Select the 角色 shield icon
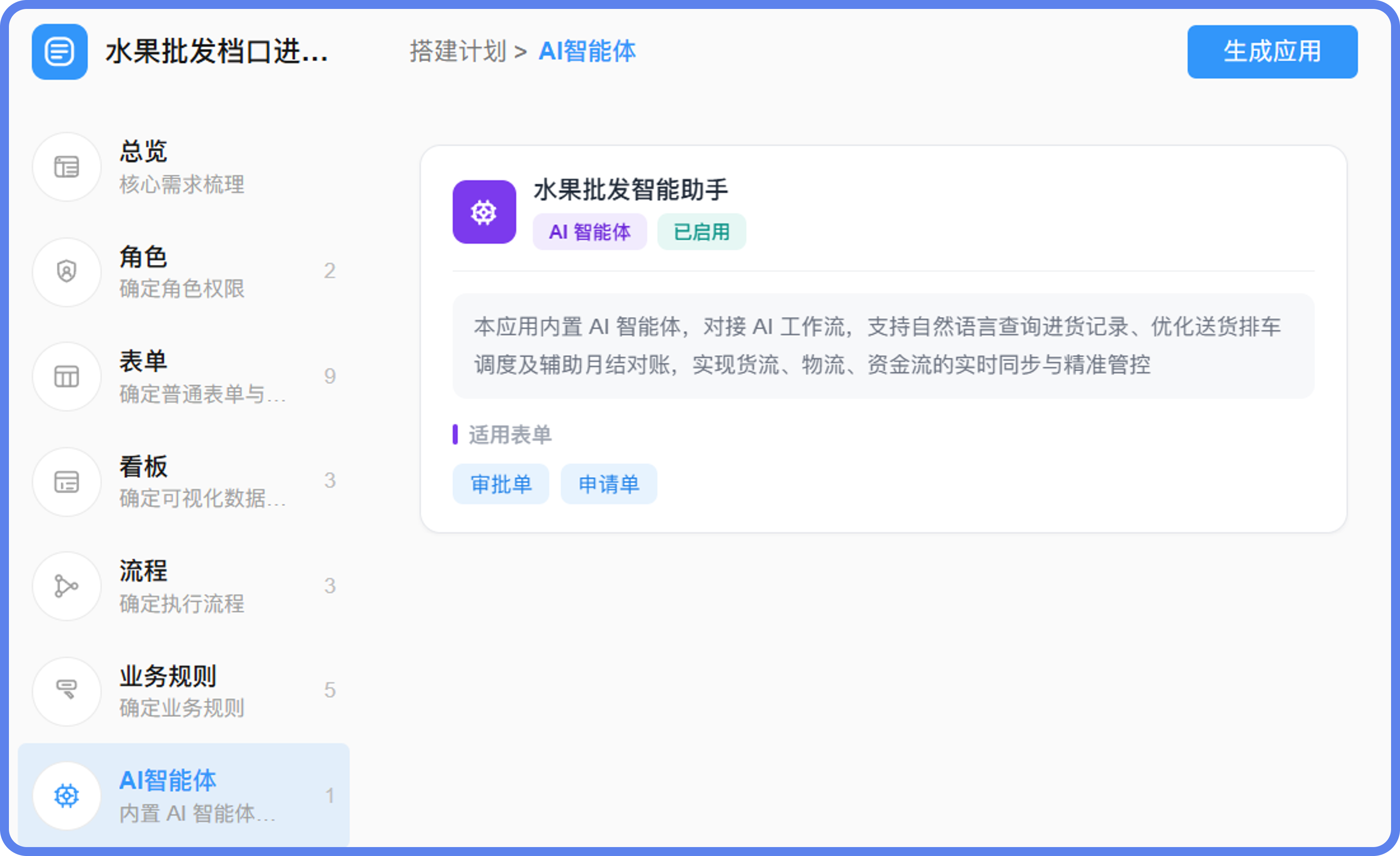The width and height of the screenshot is (1400, 856). (67, 272)
